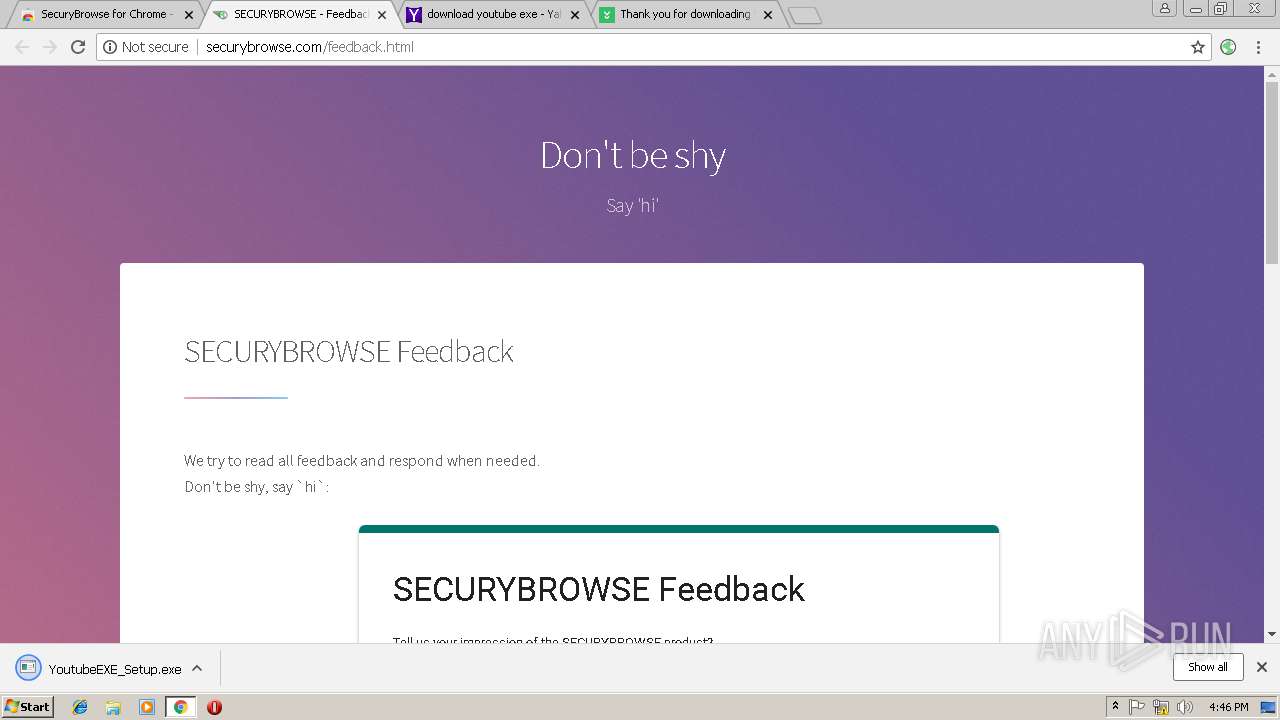This screenshot has width=1280, height=720.
Task: Click the Don't be shy heading
Action: pyautogui.click(x=633, y=155)
